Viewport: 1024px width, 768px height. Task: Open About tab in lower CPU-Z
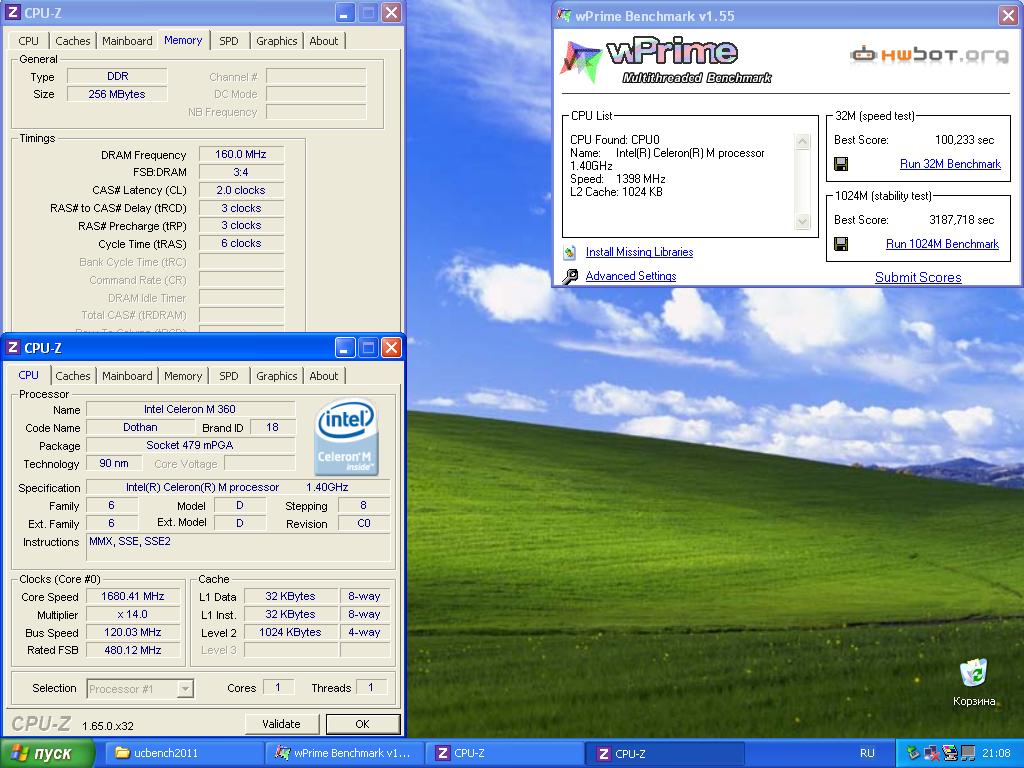click(x=323, y=376)
